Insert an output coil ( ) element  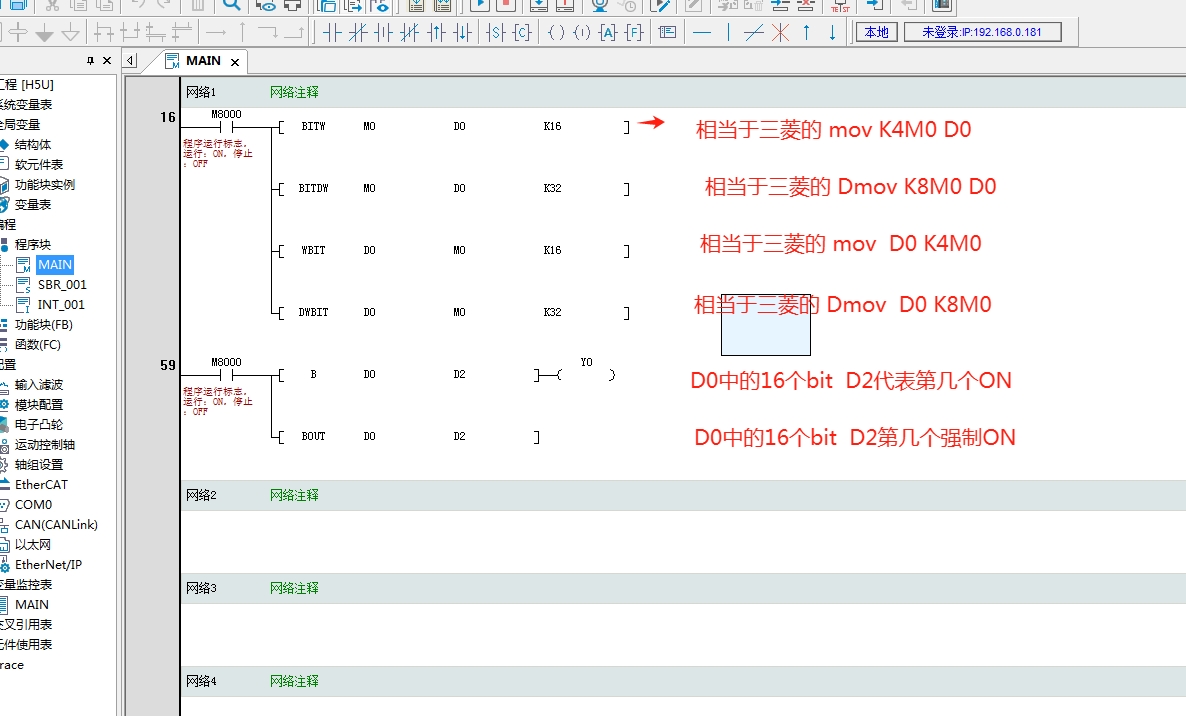point(556,32)
